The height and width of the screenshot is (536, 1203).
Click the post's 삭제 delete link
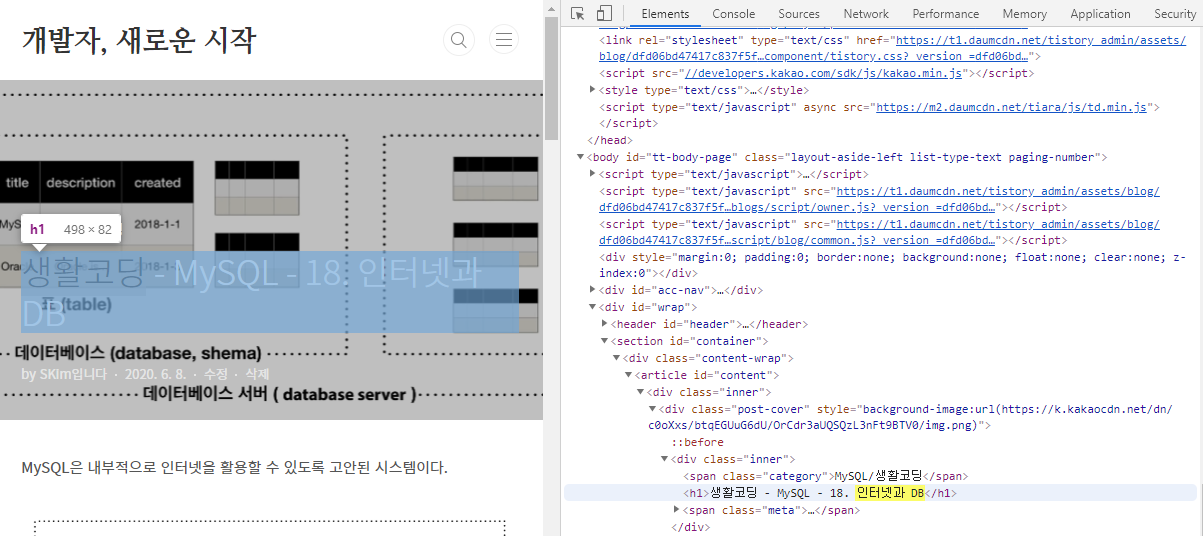pos(257,374)
